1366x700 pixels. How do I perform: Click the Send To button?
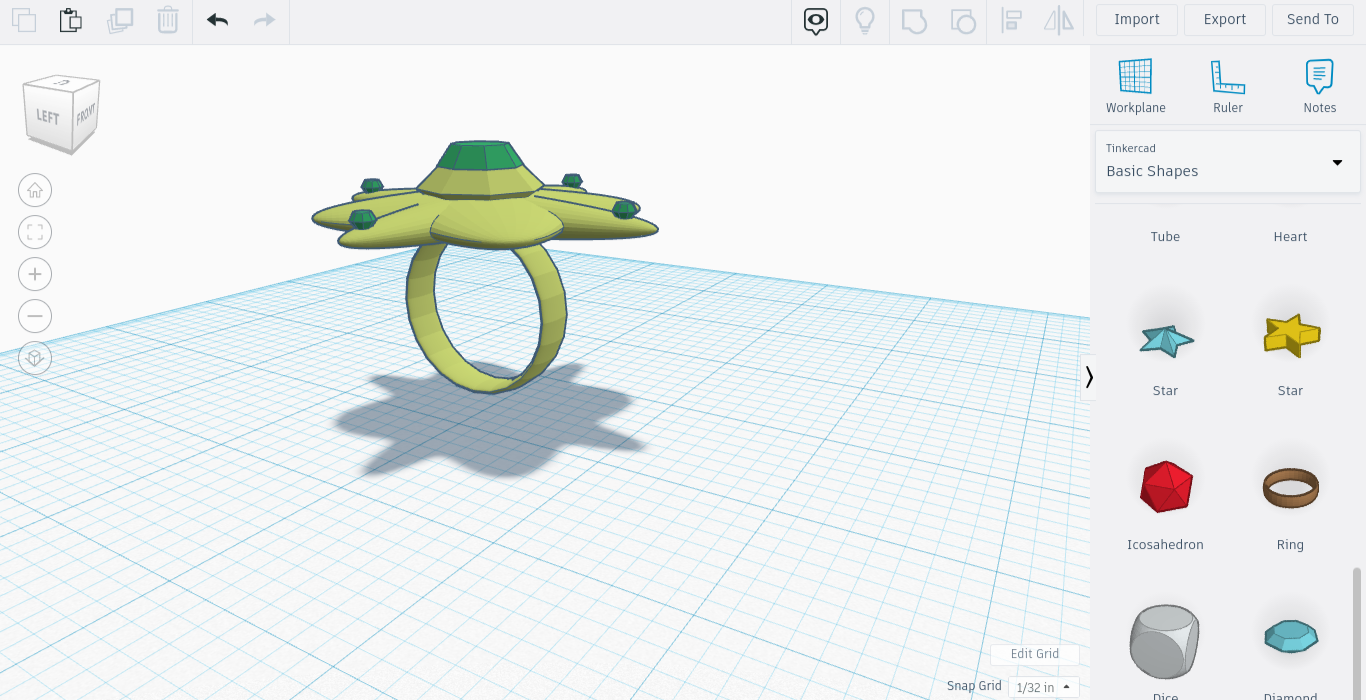[1313, 20]
